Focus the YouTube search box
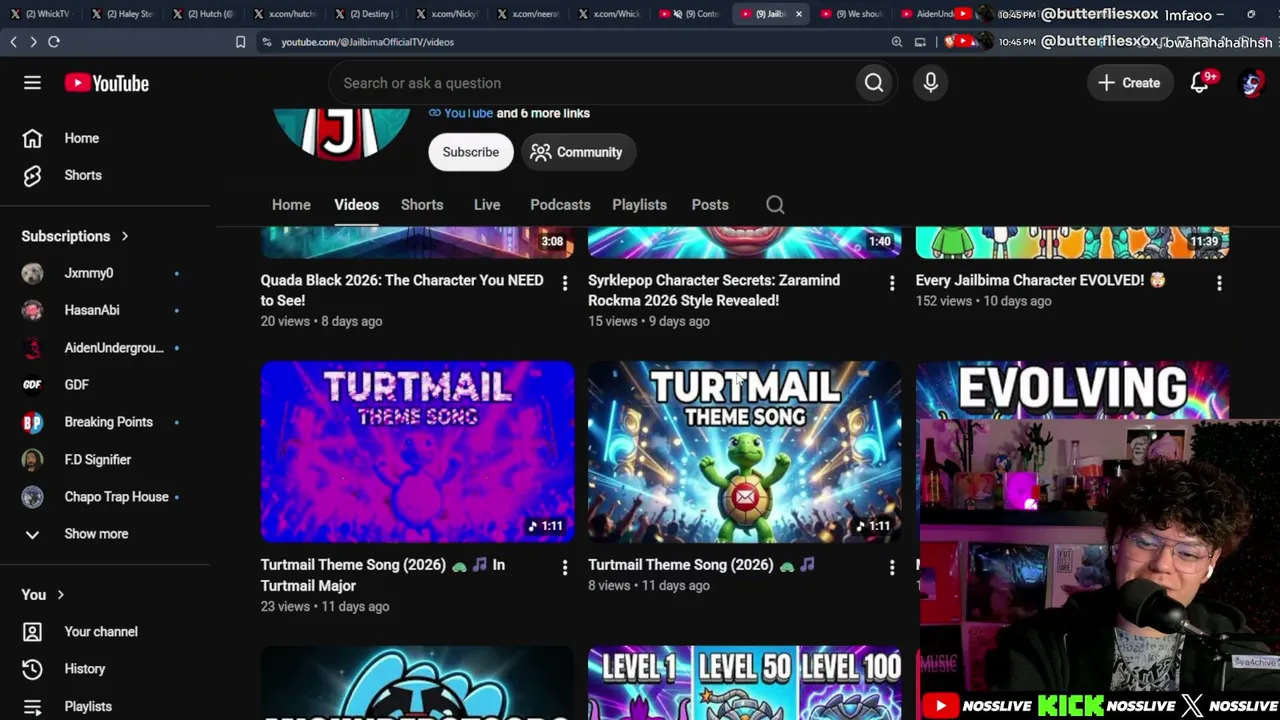This screenshot has width=1280, height=720. click(x=590, y=83)
